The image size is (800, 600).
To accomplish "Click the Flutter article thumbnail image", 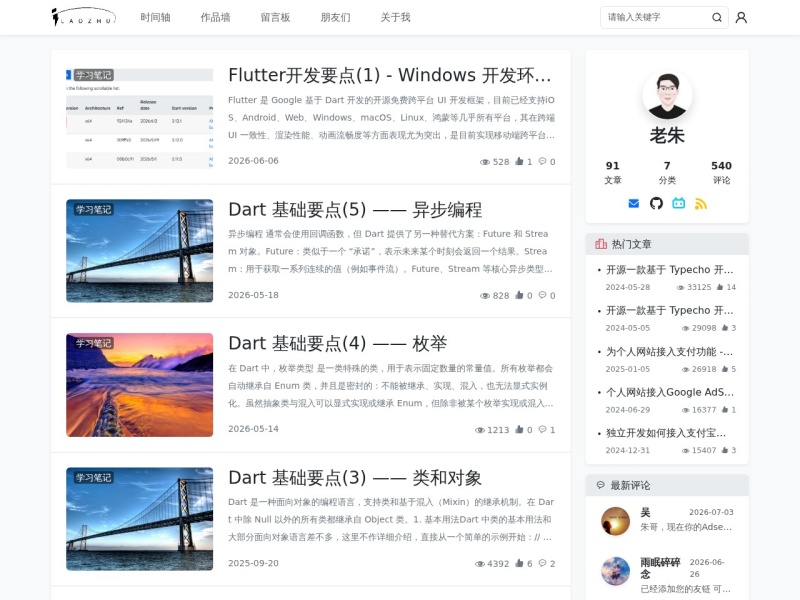I will (x=139, y=117).
